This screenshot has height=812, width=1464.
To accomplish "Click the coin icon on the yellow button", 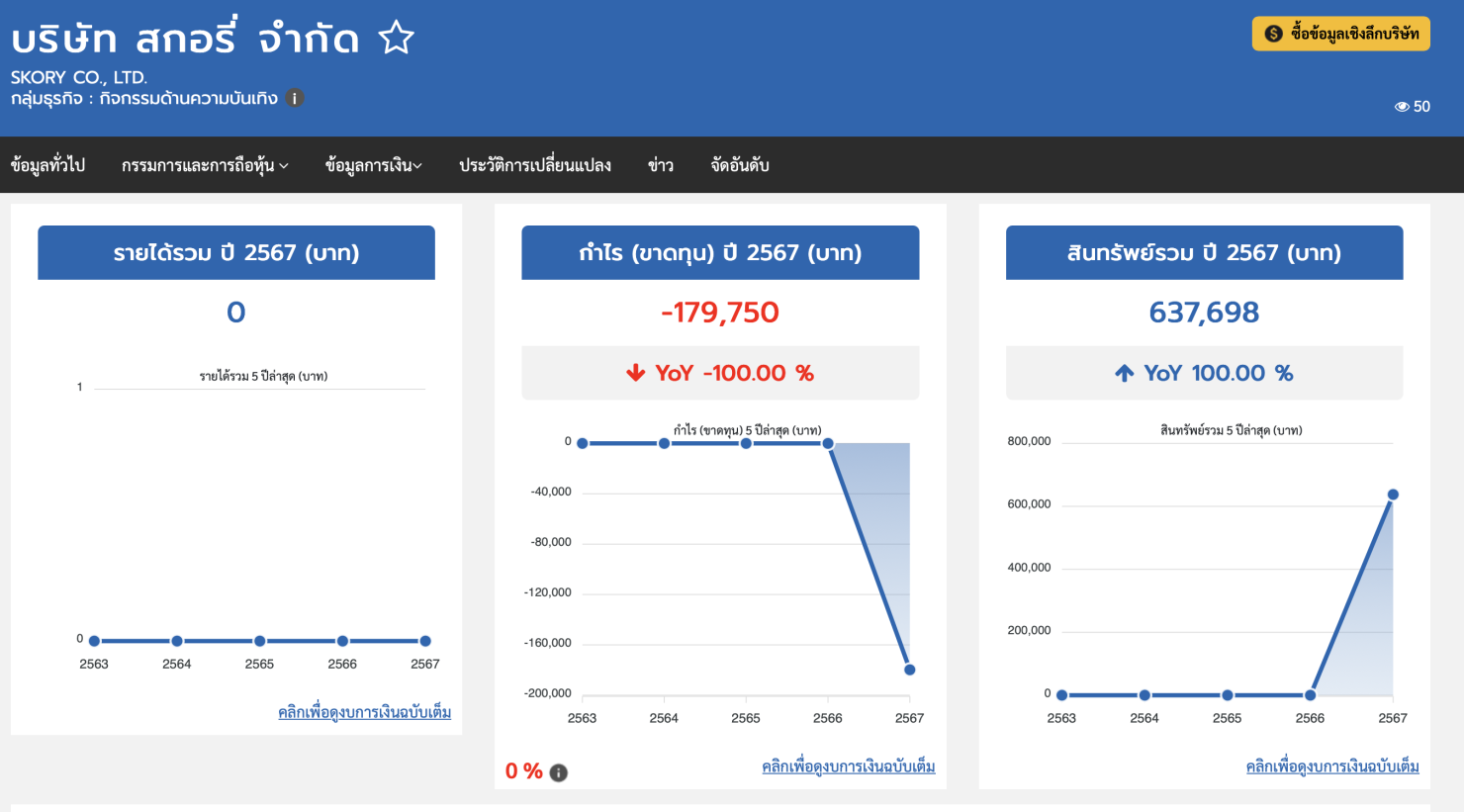I will tap(1273, 34).
